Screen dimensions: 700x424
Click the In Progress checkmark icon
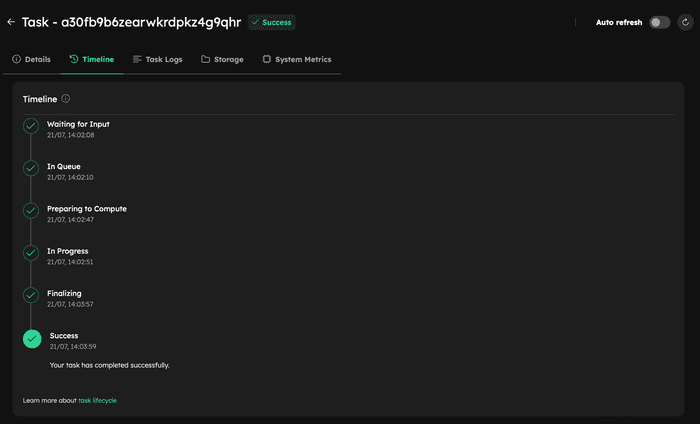click(31, 253)
